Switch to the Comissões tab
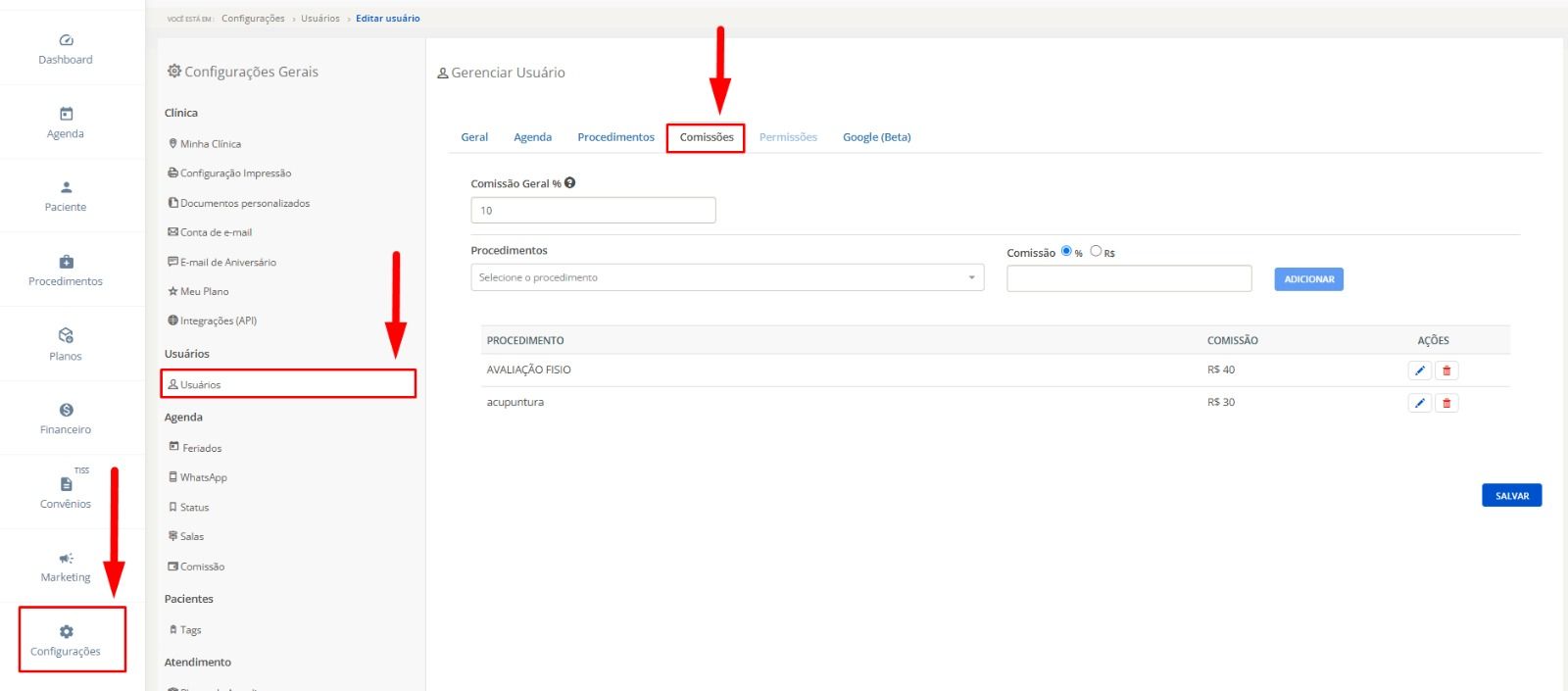This screenshot has width=1568, height=691. click(x=707, y=137)
